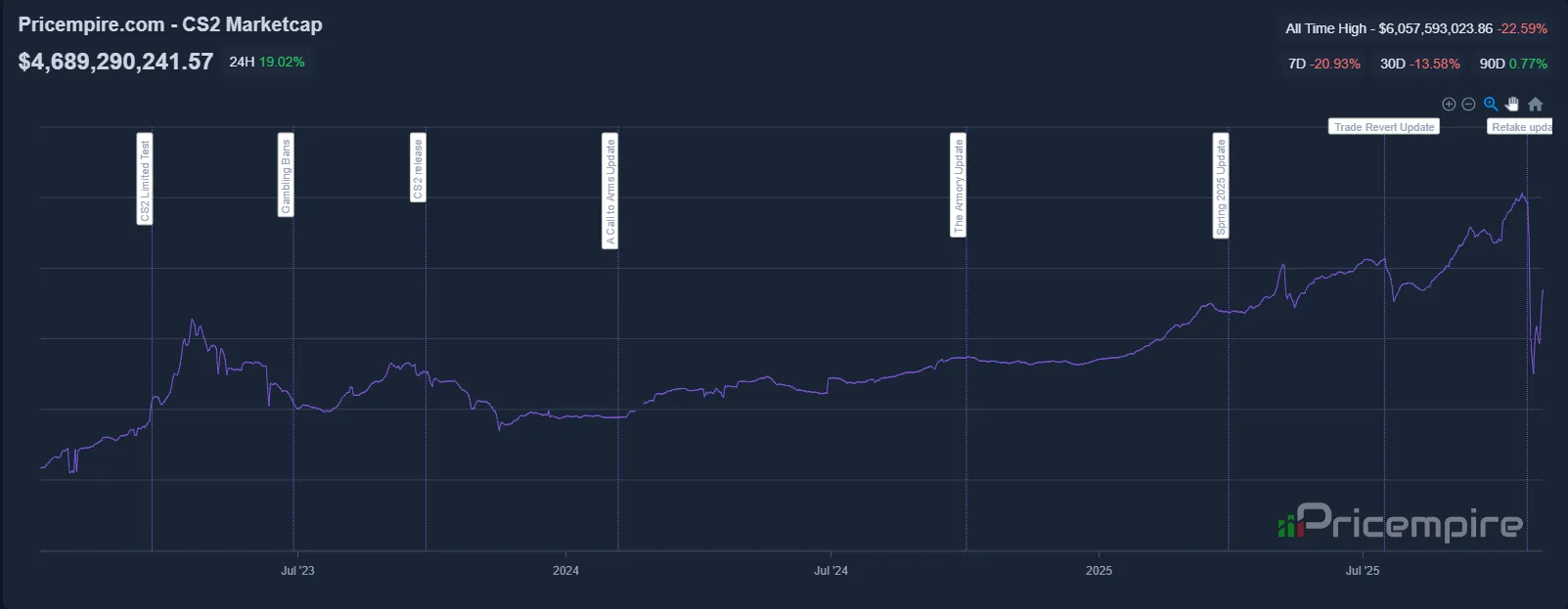Click the 30D -13.58% stat
1568x609 pixels.
(x=1418, y=63)
